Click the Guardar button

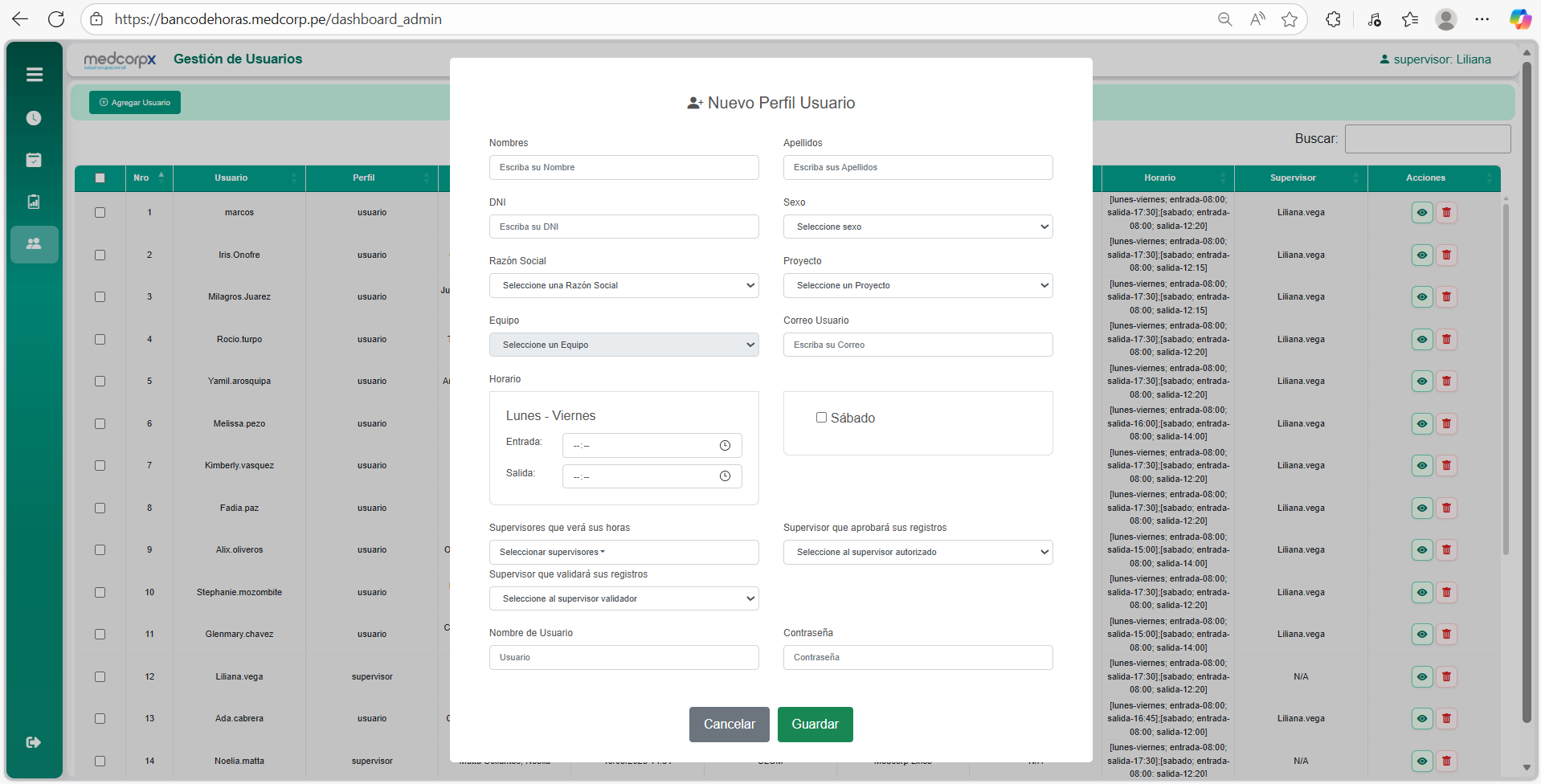(815, 725)
